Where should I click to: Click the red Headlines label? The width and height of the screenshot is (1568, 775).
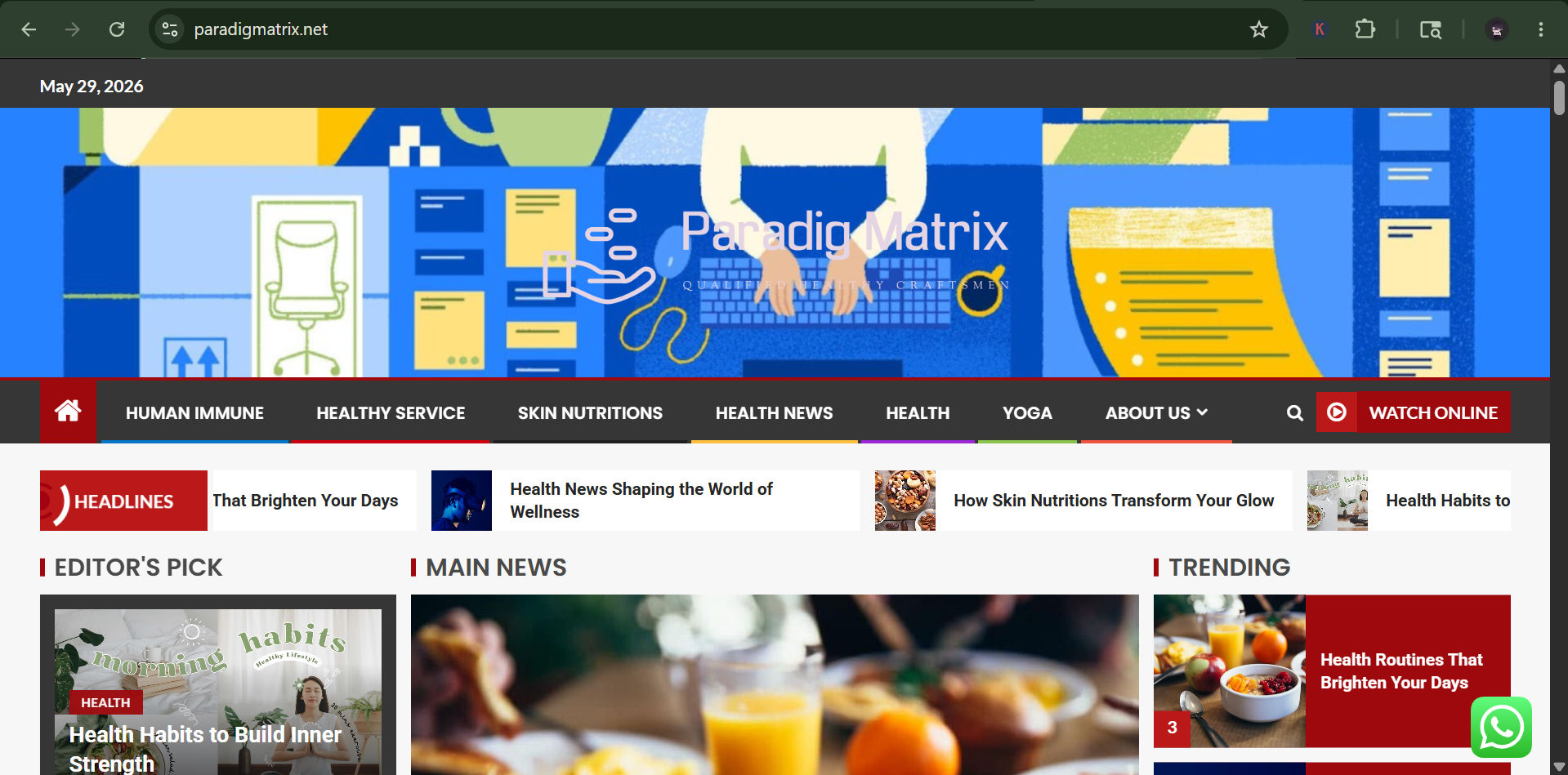click(123, 501)
